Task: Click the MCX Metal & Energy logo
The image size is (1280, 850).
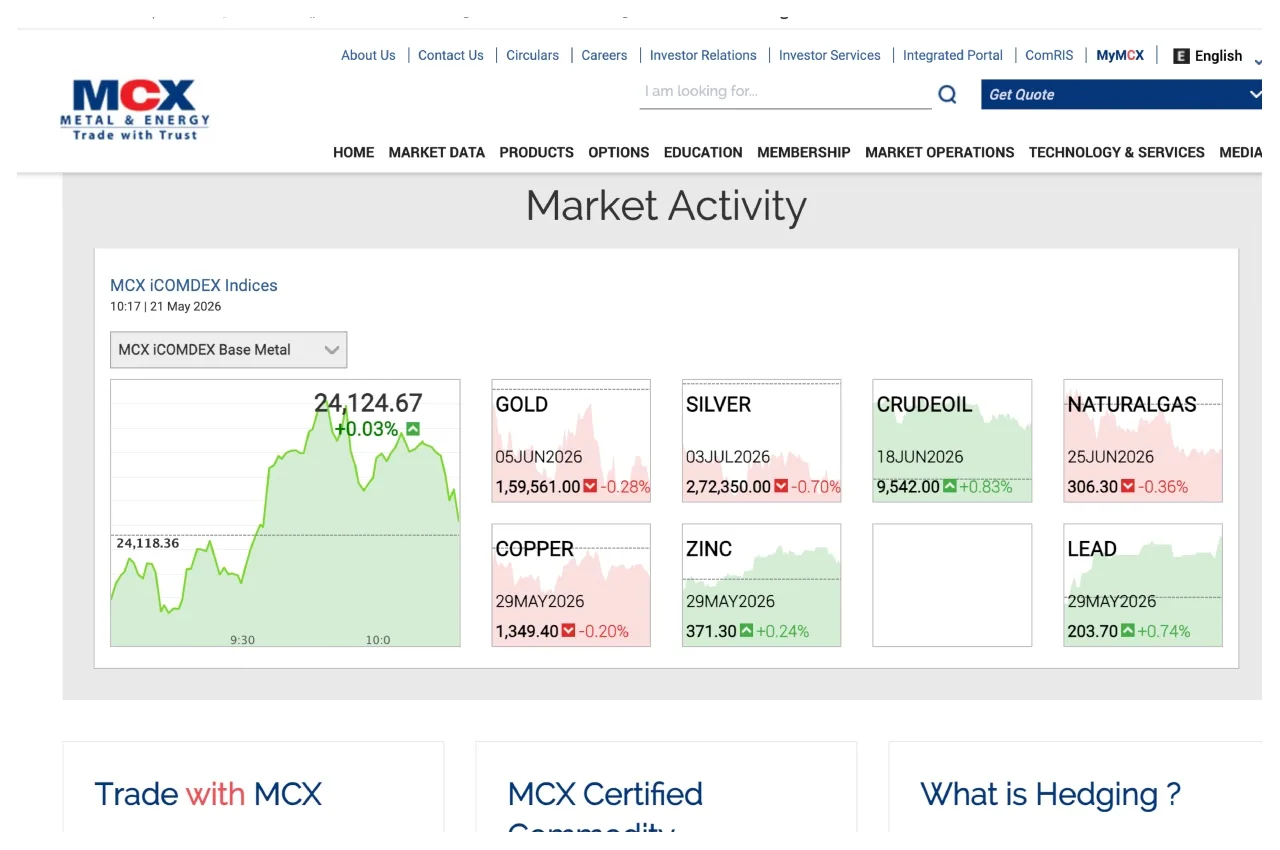Action: 135,110
